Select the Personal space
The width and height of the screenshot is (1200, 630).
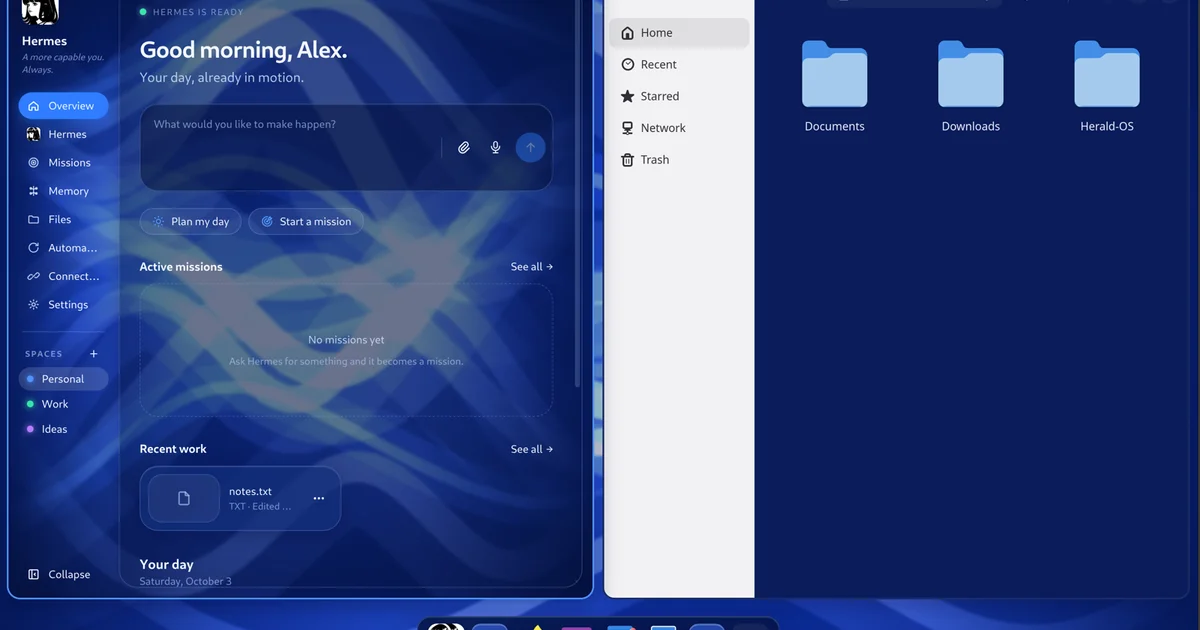tap(63, 379)
